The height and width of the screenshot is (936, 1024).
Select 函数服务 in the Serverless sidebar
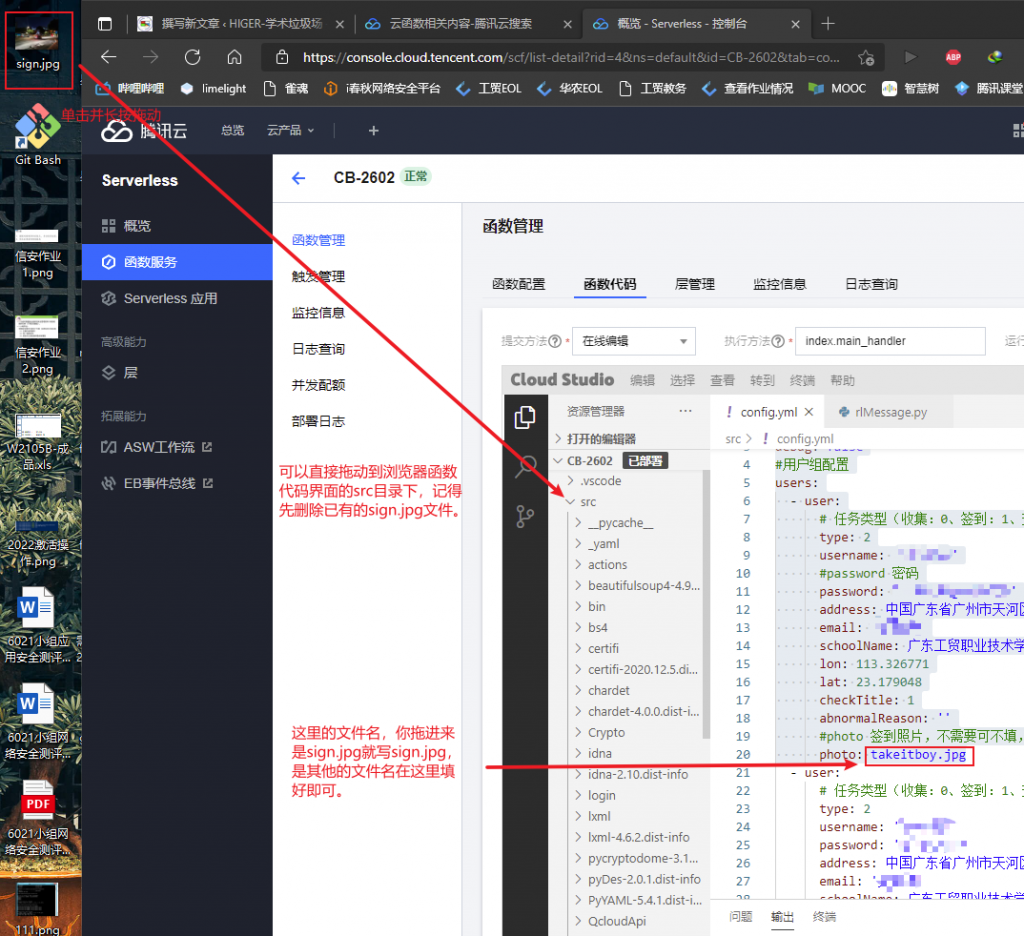point(177,262)
